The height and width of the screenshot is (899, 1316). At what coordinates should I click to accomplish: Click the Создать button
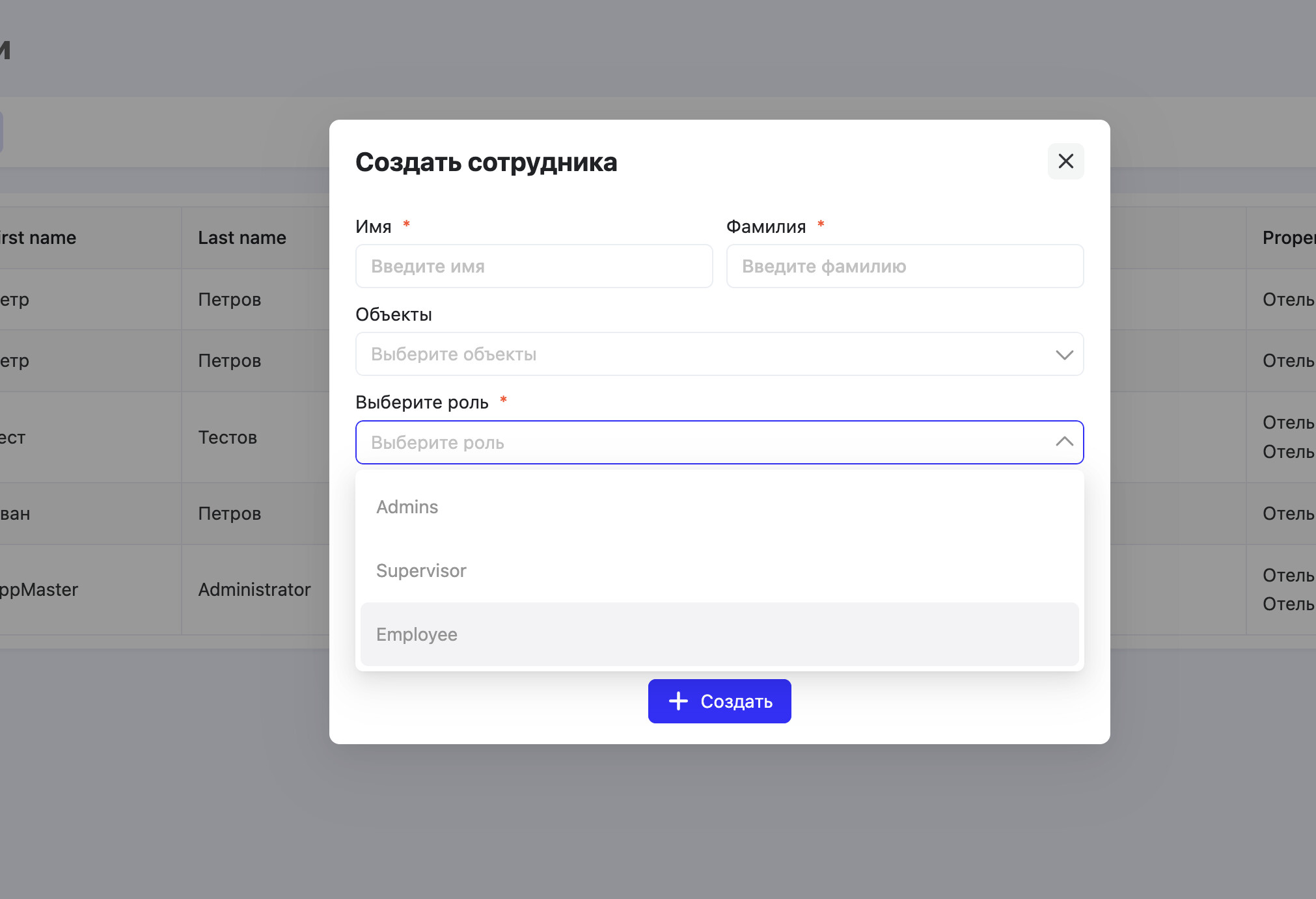coord(719,701)
